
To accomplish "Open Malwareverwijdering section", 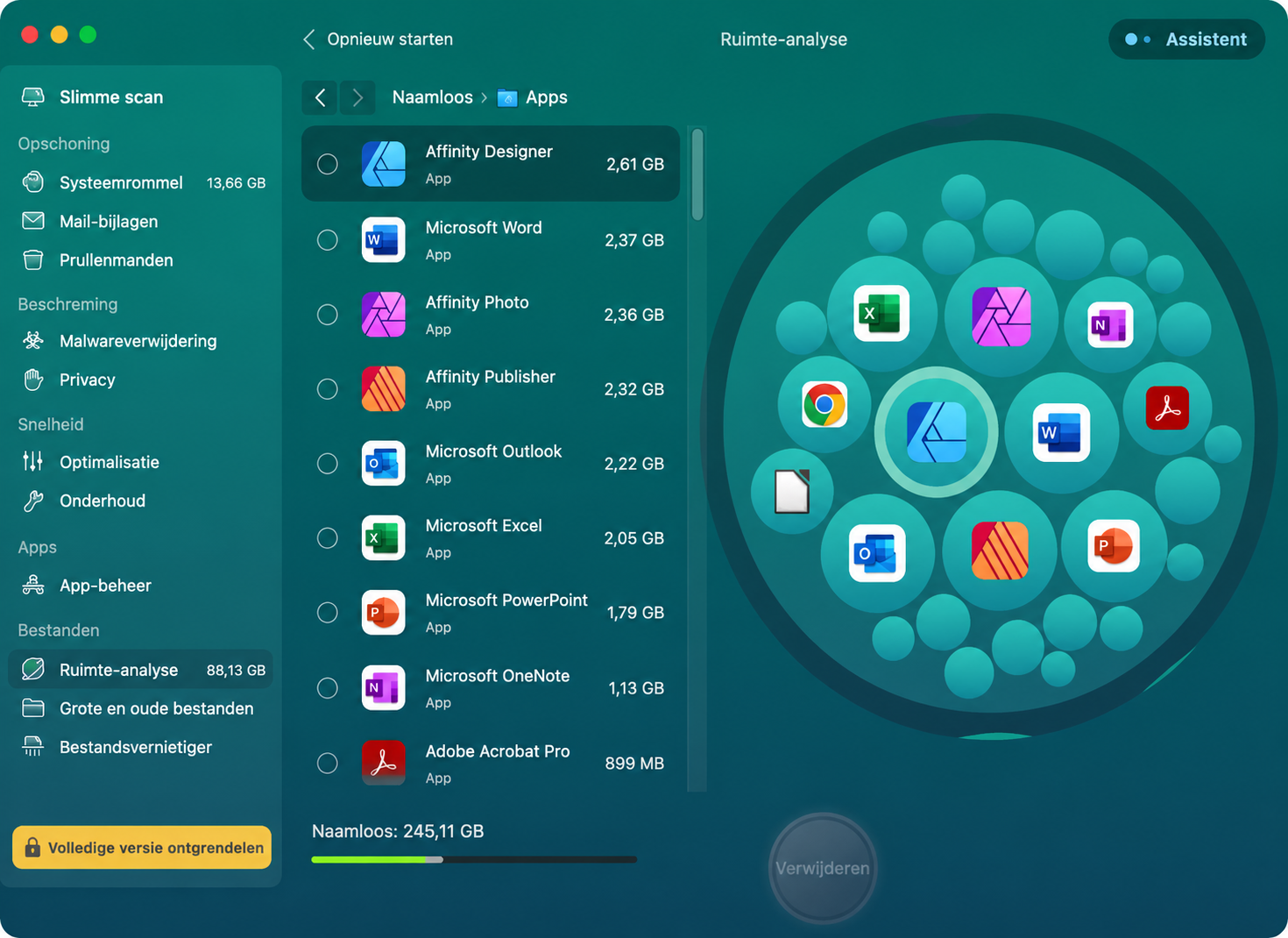I will [x=141, y=340].
